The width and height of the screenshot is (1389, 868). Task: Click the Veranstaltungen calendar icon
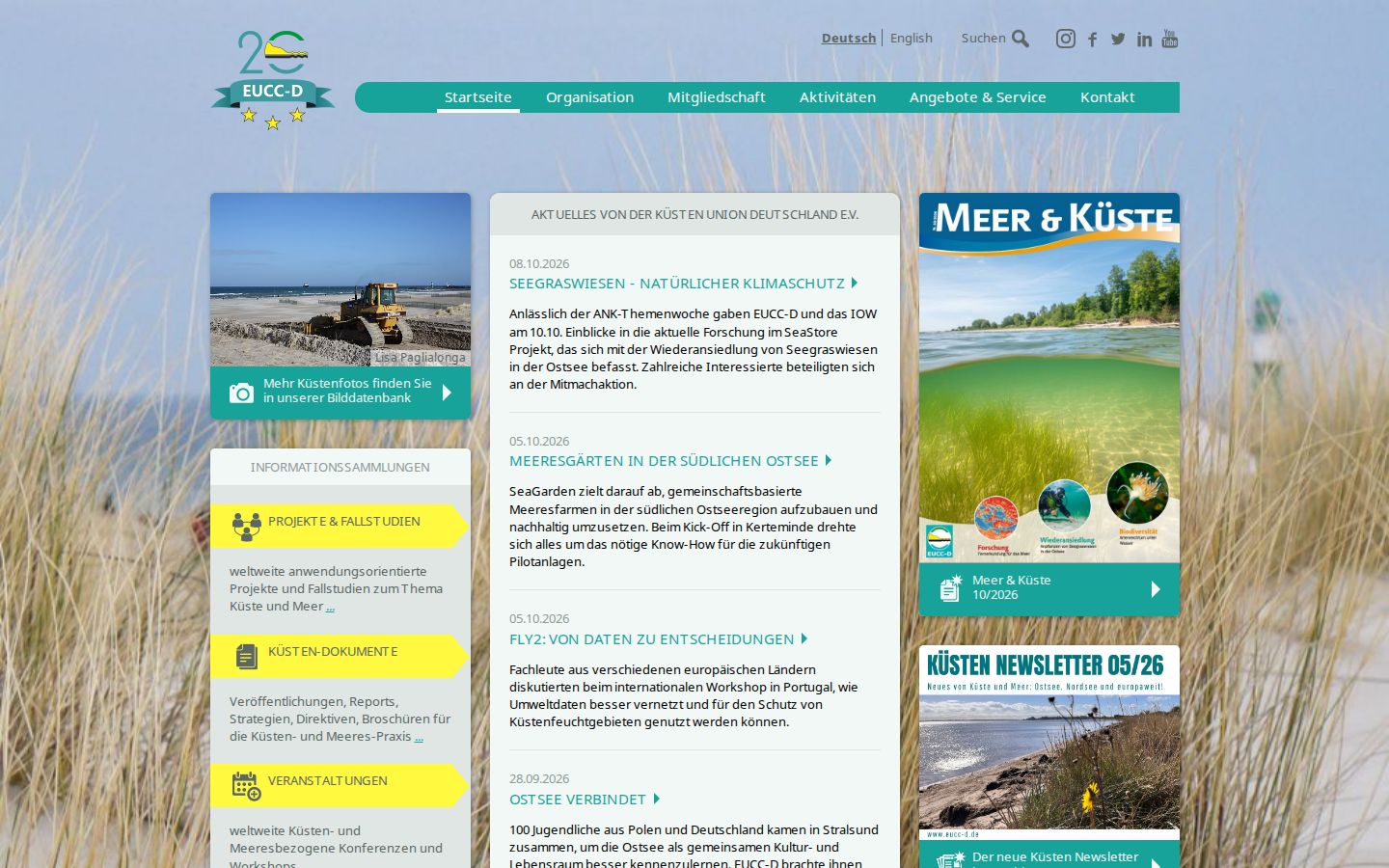click(x=247, y=786)
